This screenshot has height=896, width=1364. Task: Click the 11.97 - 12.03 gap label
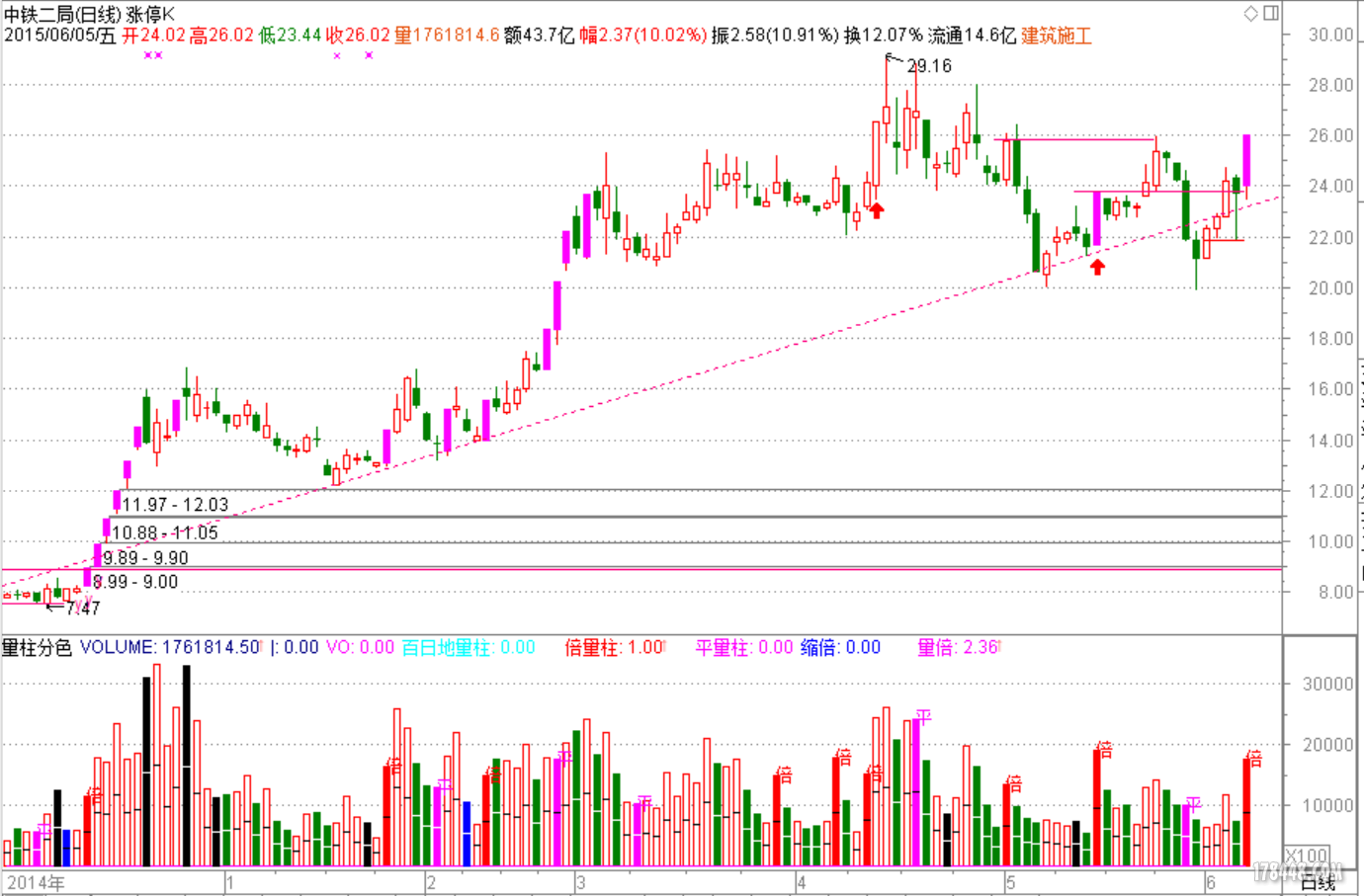pyautogui.click(x=175, y=505)
